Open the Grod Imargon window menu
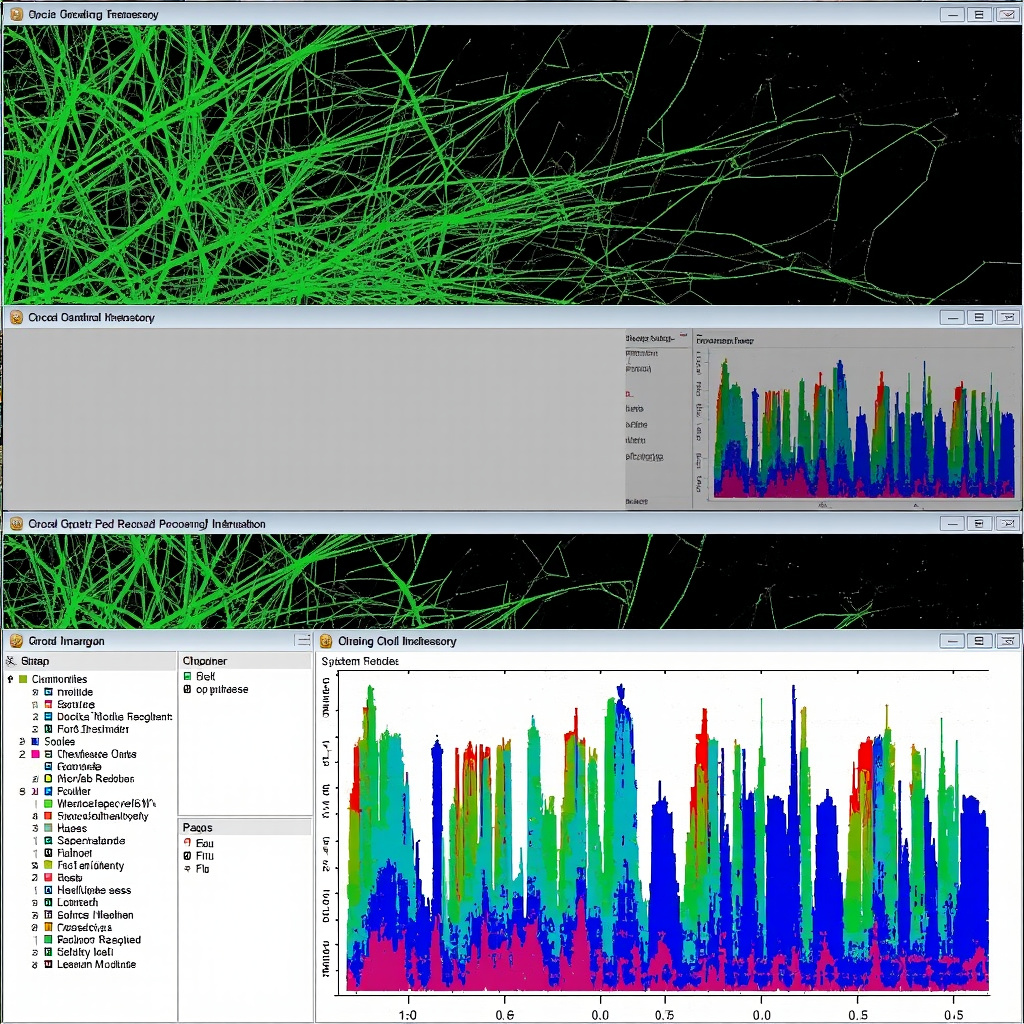The width and height of the screenshot is (1024, 1024). coord(300,640)
